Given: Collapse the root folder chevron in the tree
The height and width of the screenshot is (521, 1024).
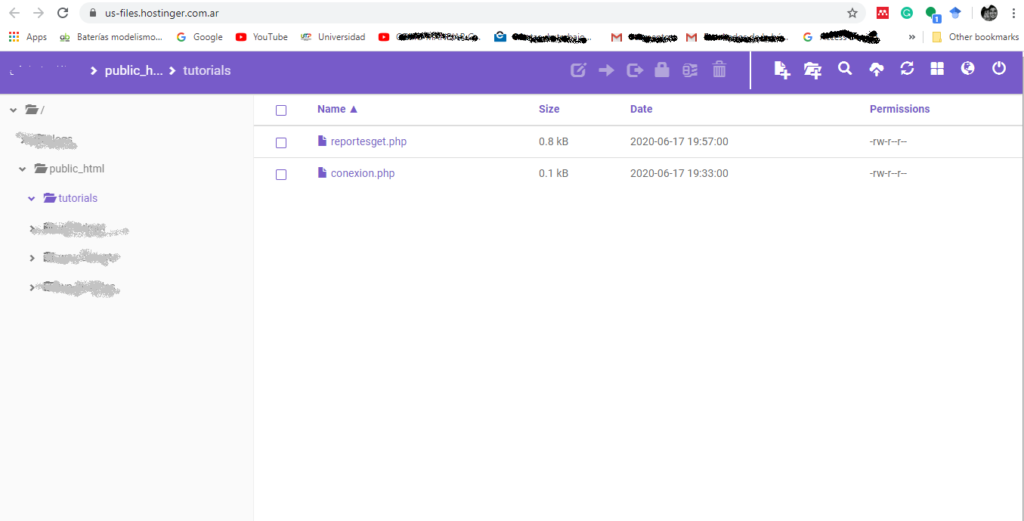Looking at the screenshot, I should click(x=12, y=109).
